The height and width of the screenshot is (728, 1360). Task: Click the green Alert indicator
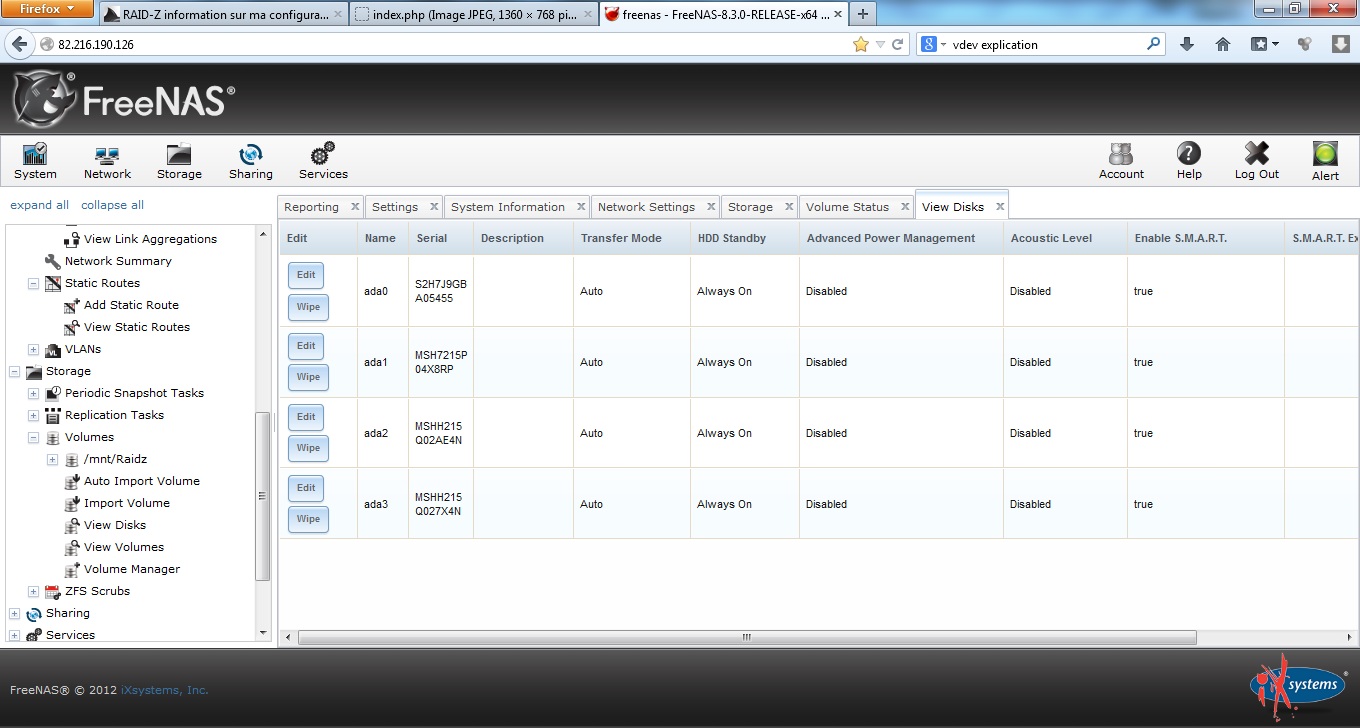click(x=1325, y=161)
